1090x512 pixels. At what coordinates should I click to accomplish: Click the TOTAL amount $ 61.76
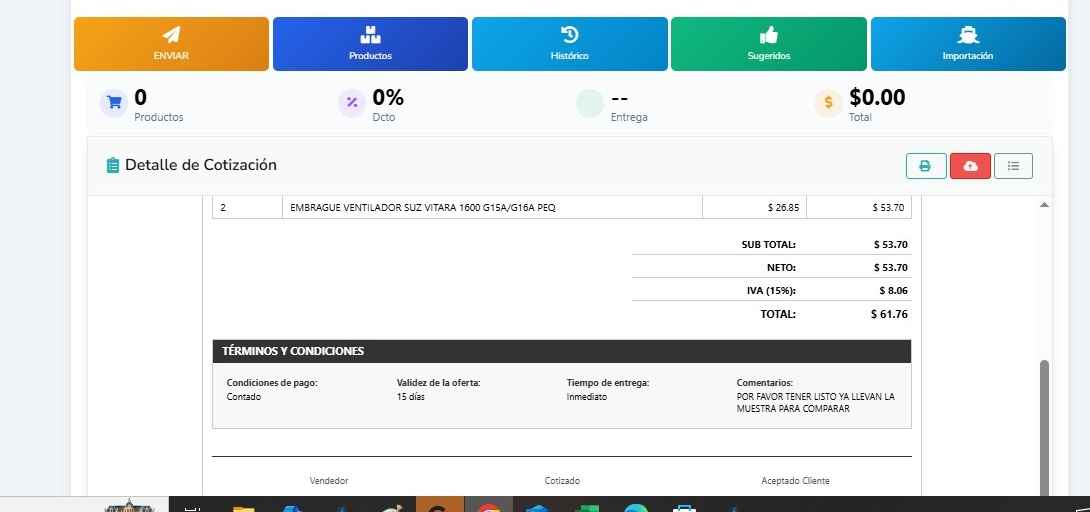point(888,314)
